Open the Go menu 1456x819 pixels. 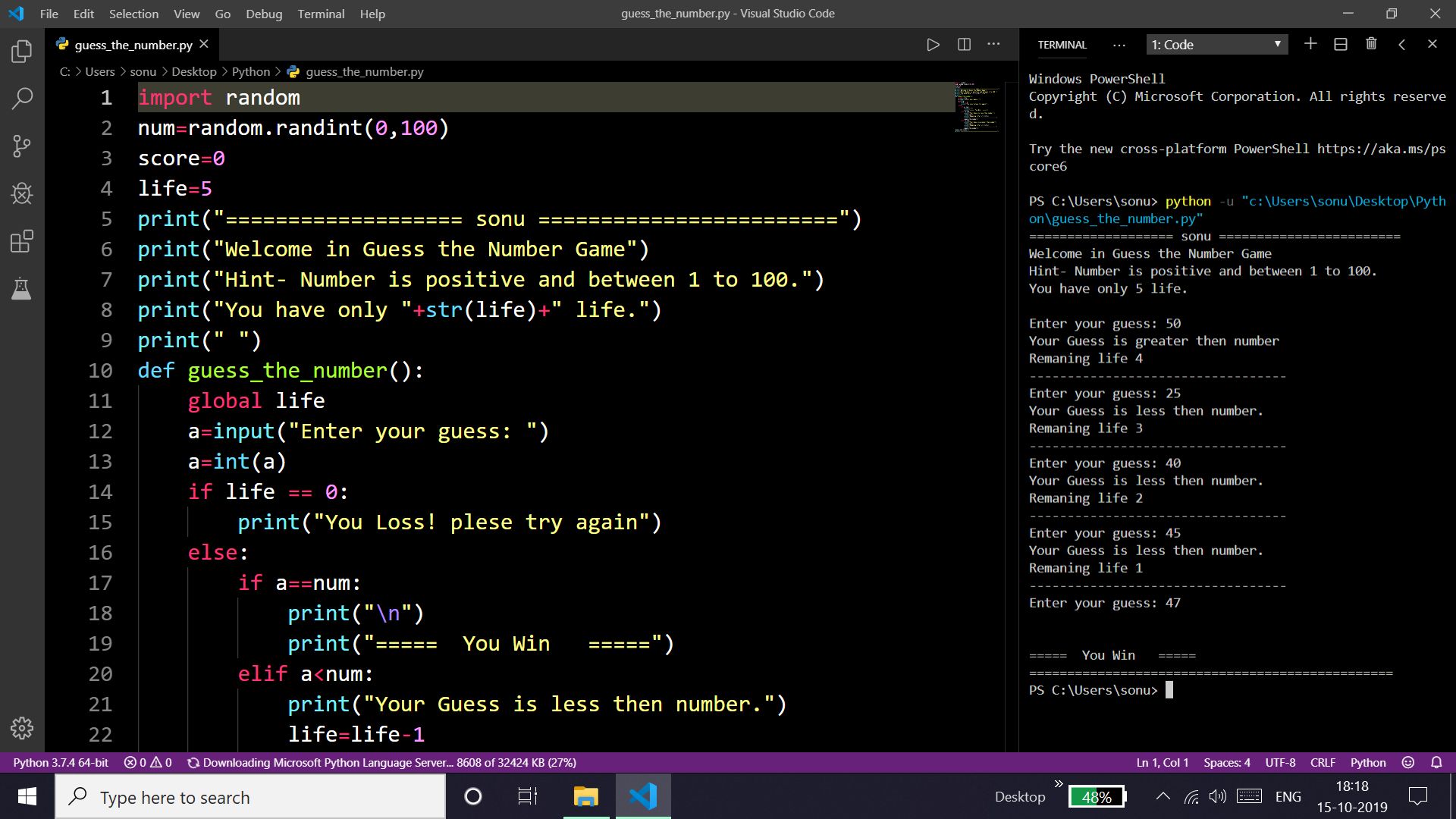pos(223,14)
